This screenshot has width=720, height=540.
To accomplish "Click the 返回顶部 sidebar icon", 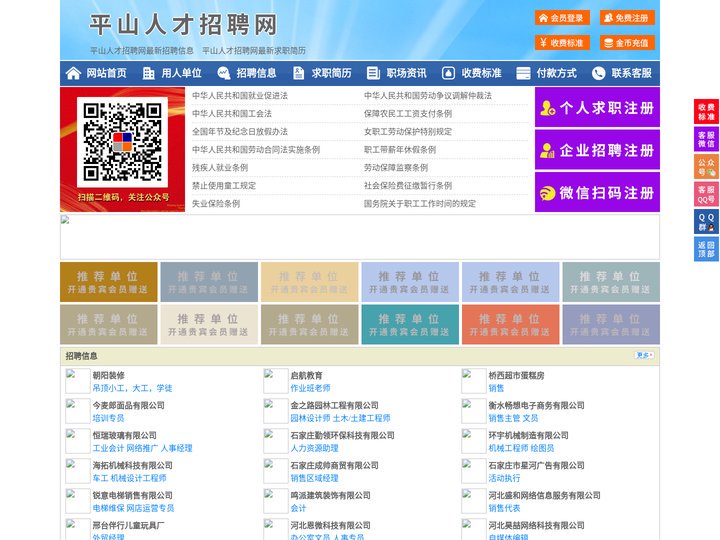I will coord(706,249).
